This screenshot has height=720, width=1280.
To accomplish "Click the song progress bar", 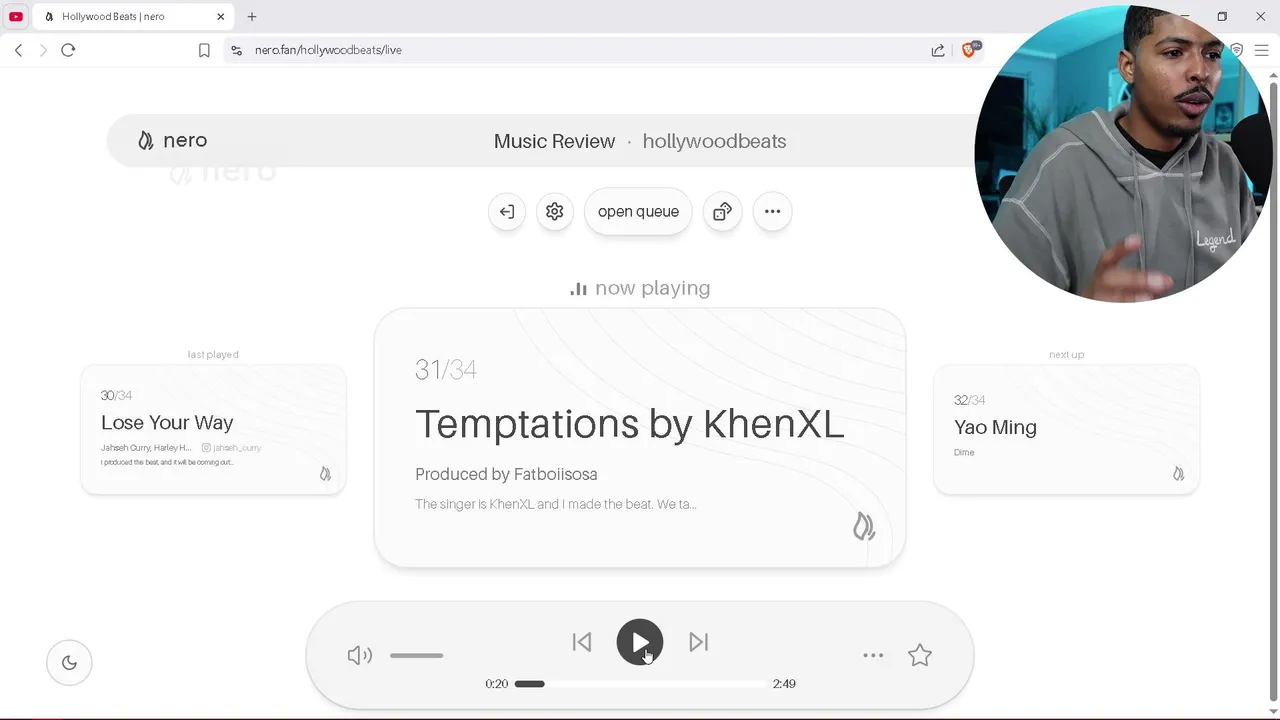I will point(640,684).
